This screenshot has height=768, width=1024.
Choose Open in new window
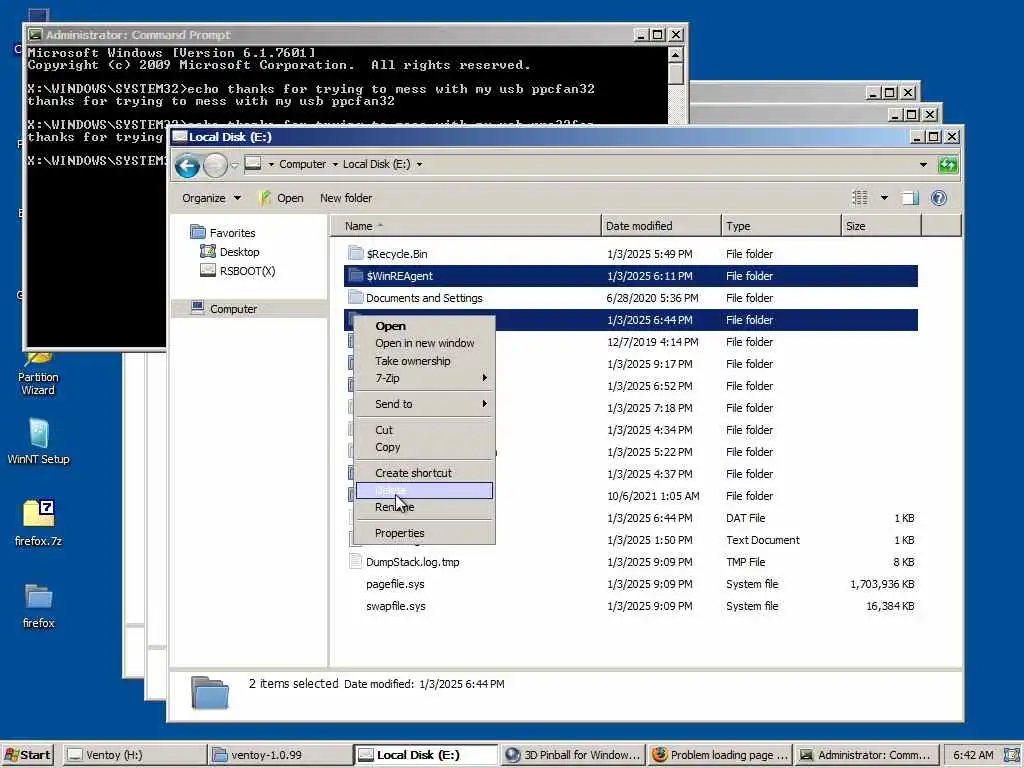pyautogui.click(x=424, y=343)
